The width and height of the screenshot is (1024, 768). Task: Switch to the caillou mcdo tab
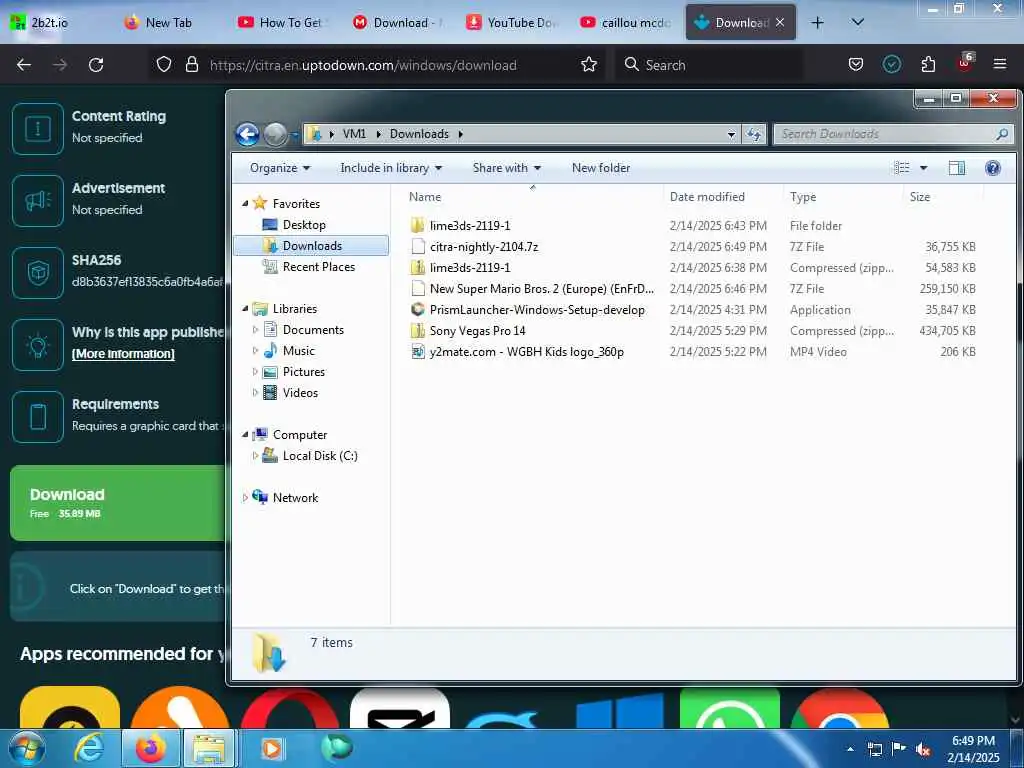click(x=626, y=22)
